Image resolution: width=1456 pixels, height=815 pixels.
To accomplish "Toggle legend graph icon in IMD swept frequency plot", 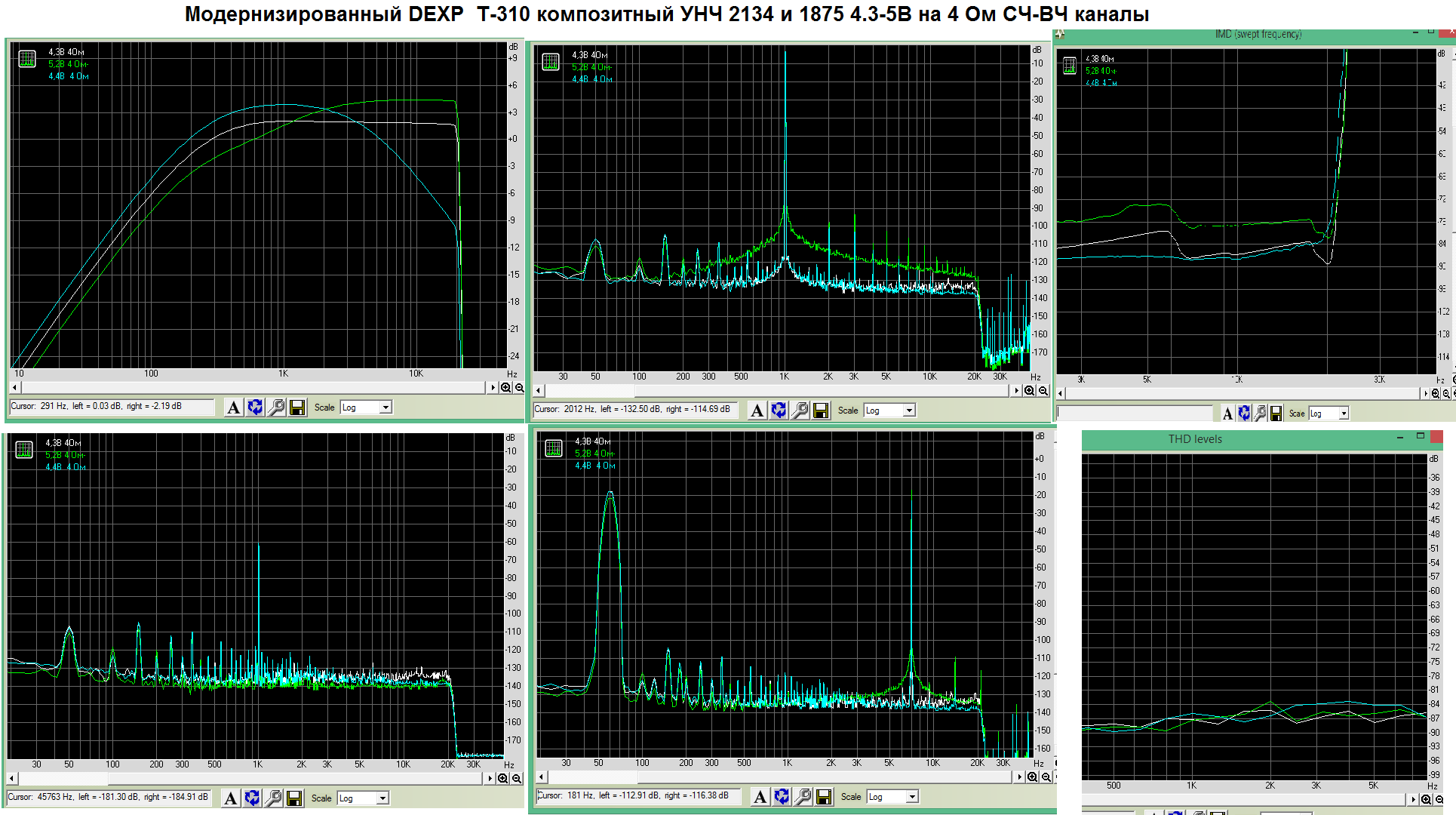I will tap(1070, 66).
